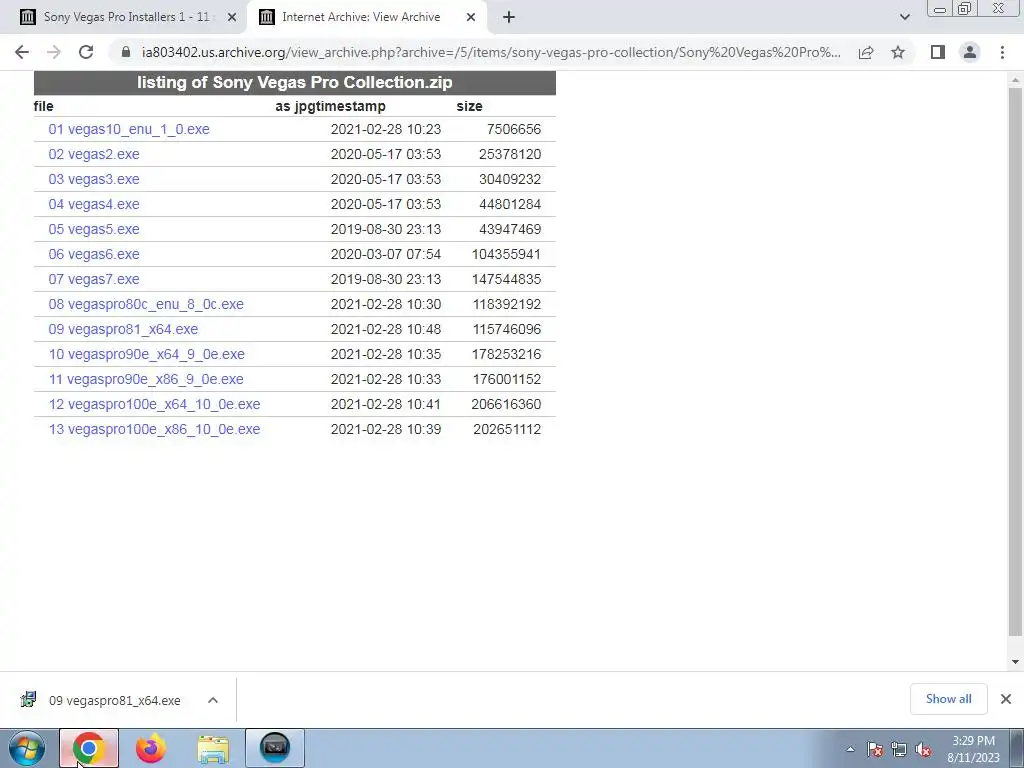Close the downloads shelf
Screen dimensions: 1024x768
point(1006,699)
